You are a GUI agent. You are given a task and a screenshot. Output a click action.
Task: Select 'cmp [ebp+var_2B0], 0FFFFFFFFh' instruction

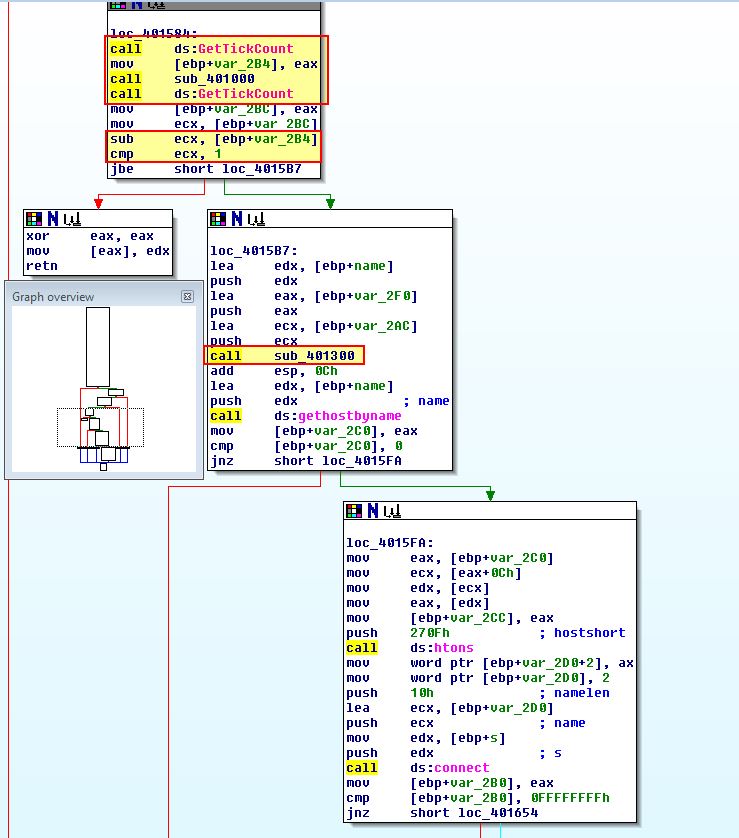(x=478, y=797)
